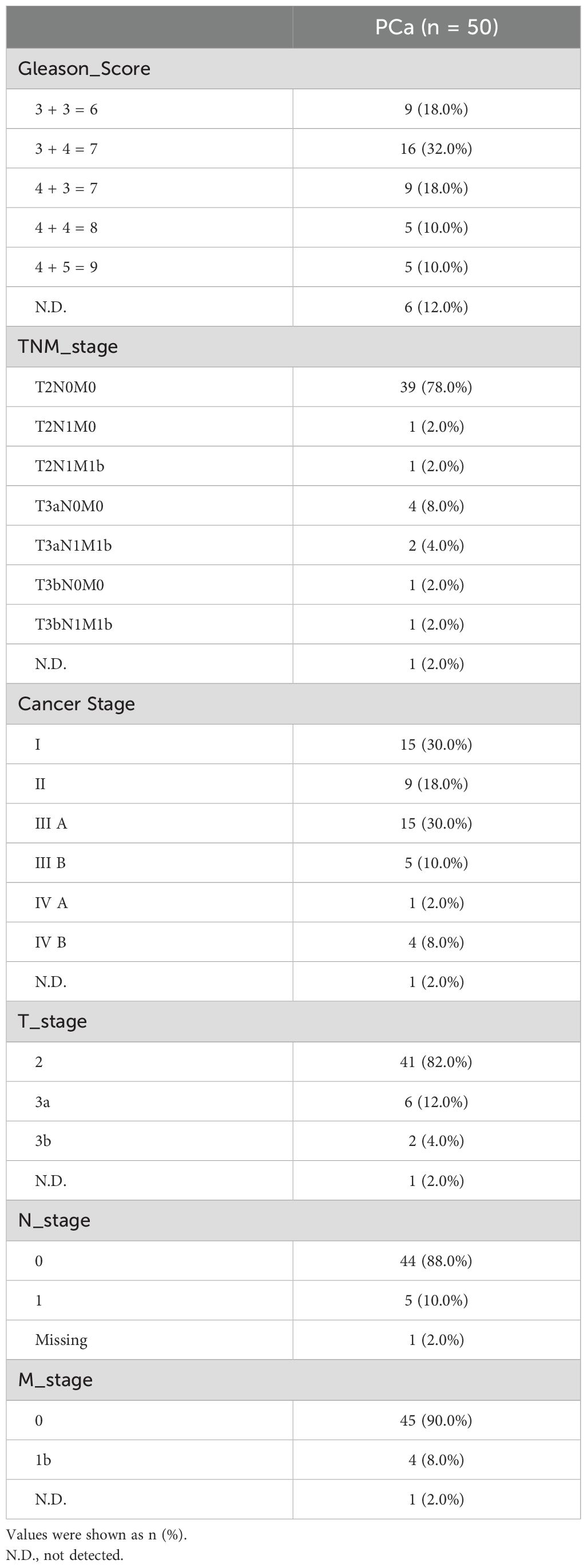This screenshot has width=587, height=1568.
Task: Select the Gleason_Score section header
Action: pyautogui.click(x=84, y=69)
